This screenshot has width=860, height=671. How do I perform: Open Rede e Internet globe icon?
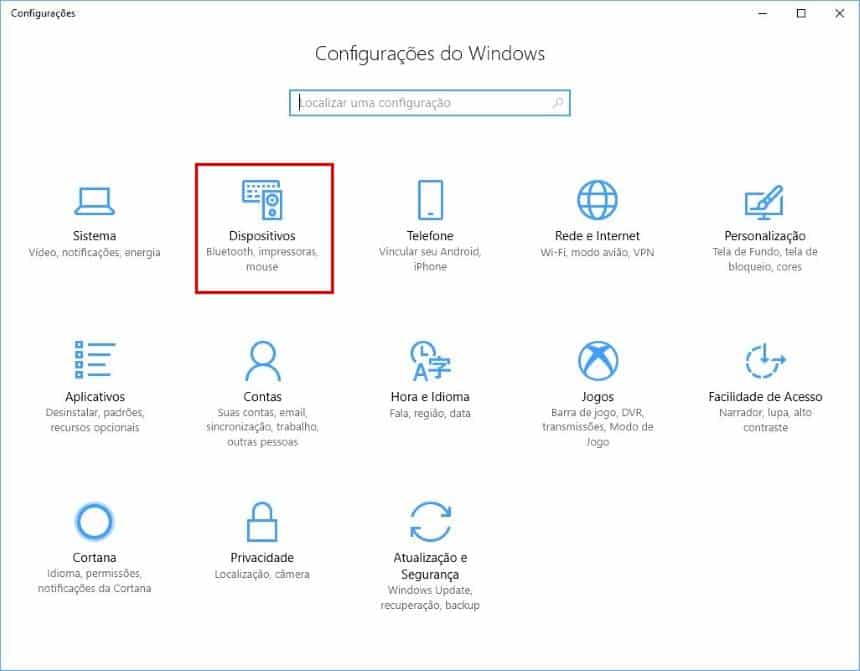[597, 200]
